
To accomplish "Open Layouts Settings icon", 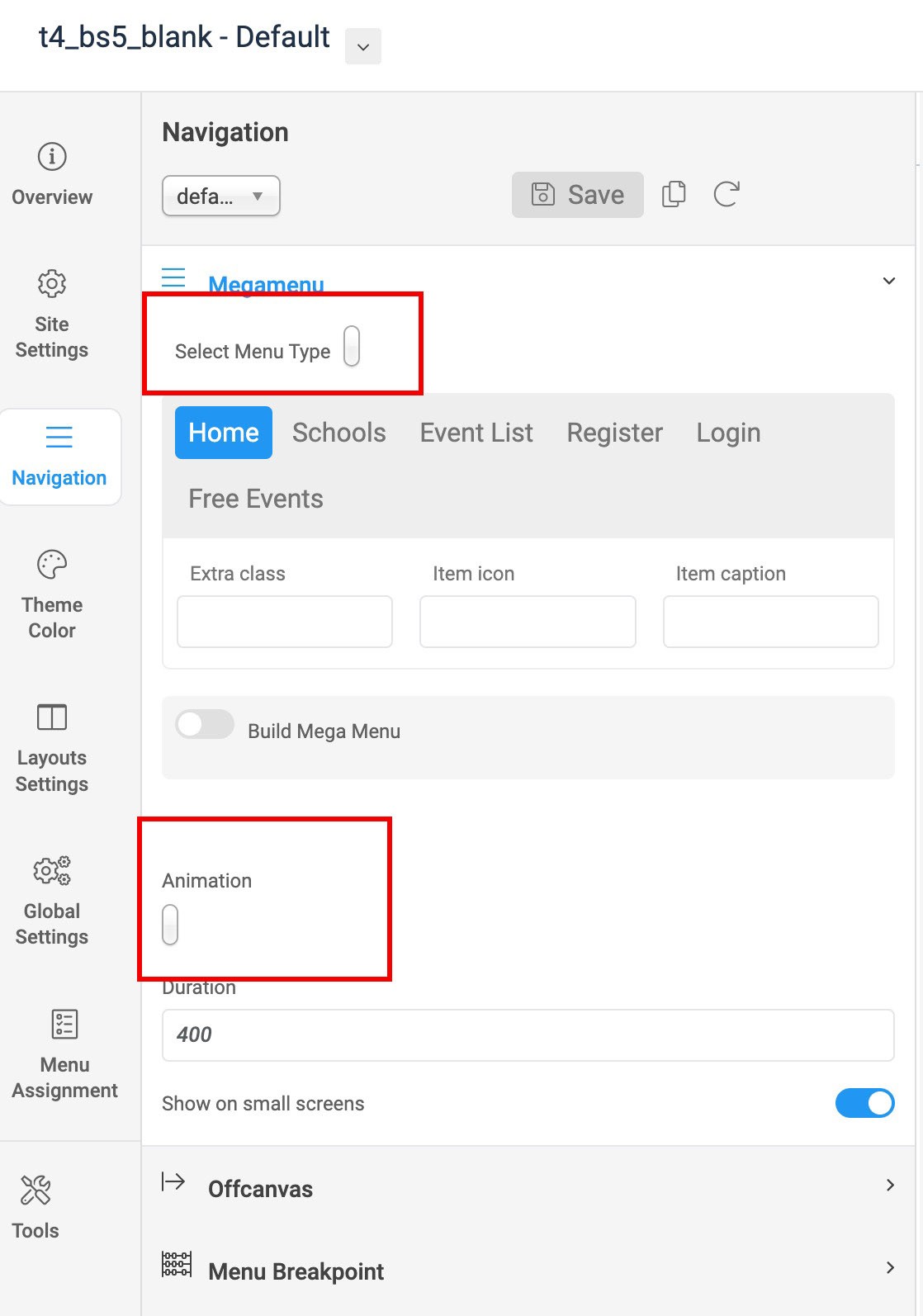I will pos(52,717).
